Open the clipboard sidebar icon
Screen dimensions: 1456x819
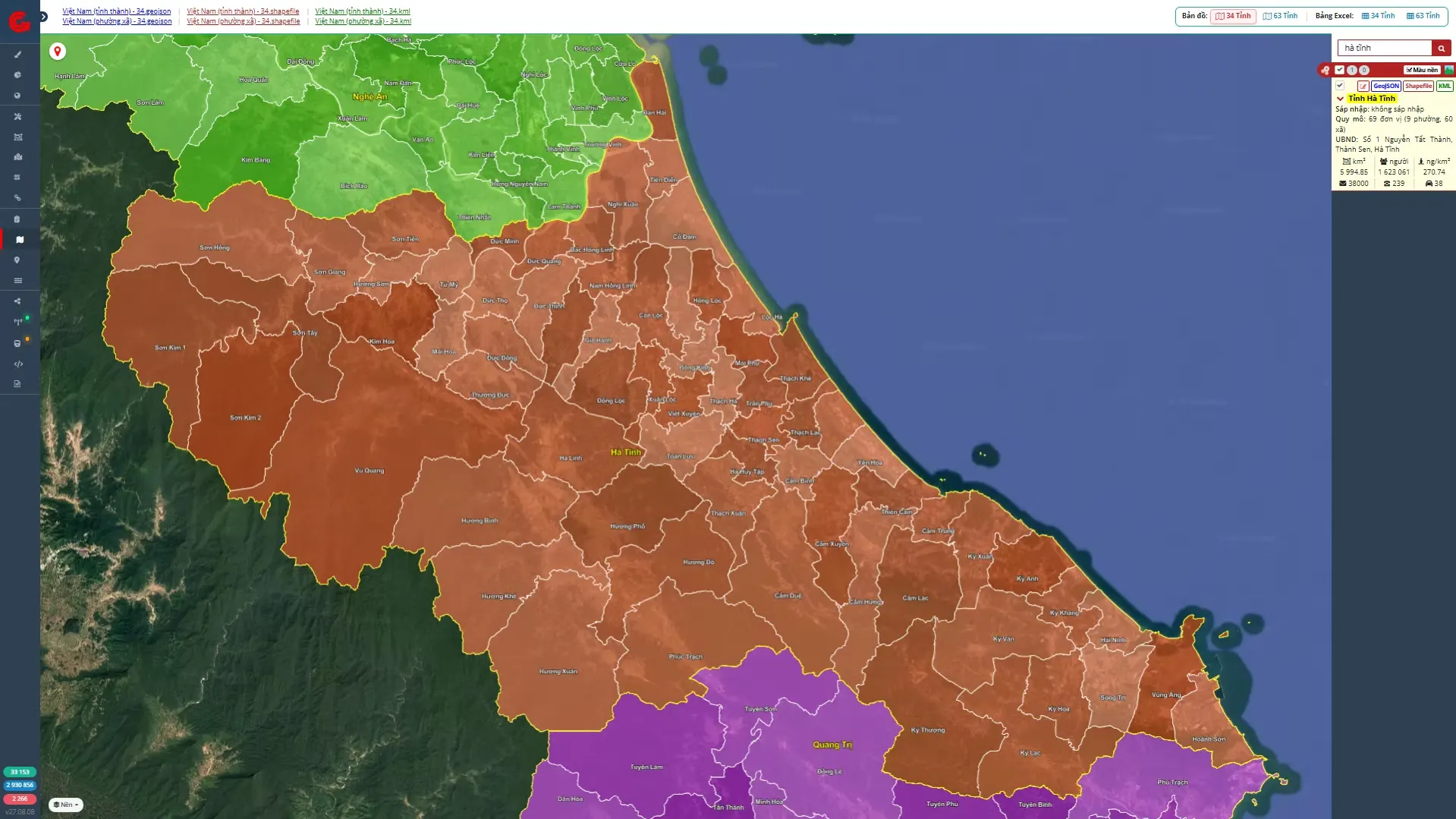(x=17, y=219)
